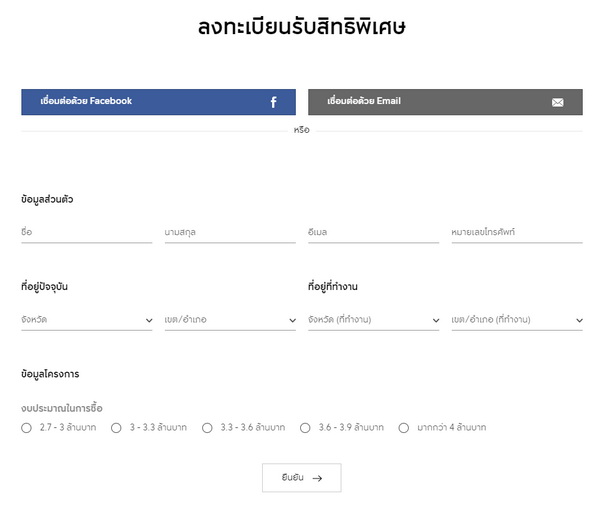Connect with the เชื่อมต่อด้วย Facebook button

pyautogui.click(x=158, y=102)
